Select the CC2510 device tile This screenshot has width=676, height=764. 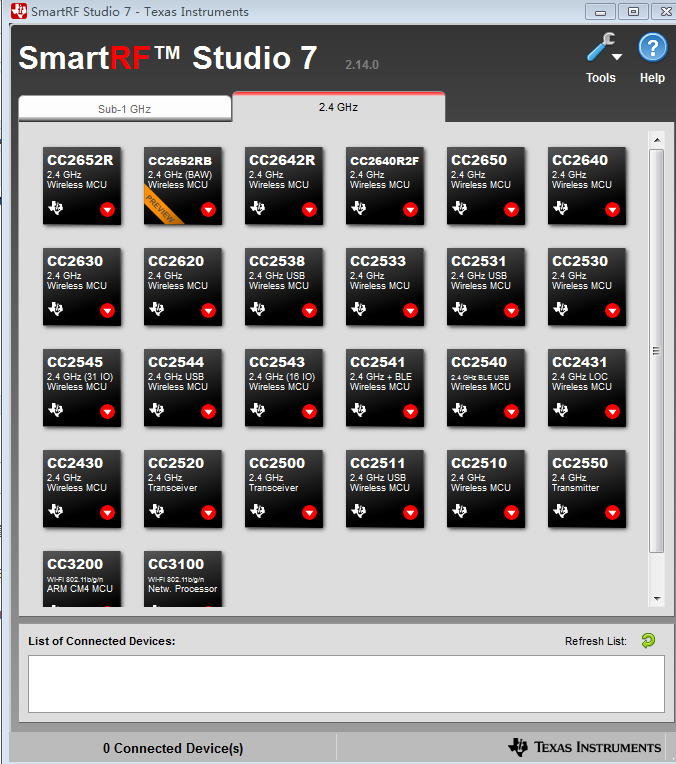(x=486, y=488)
